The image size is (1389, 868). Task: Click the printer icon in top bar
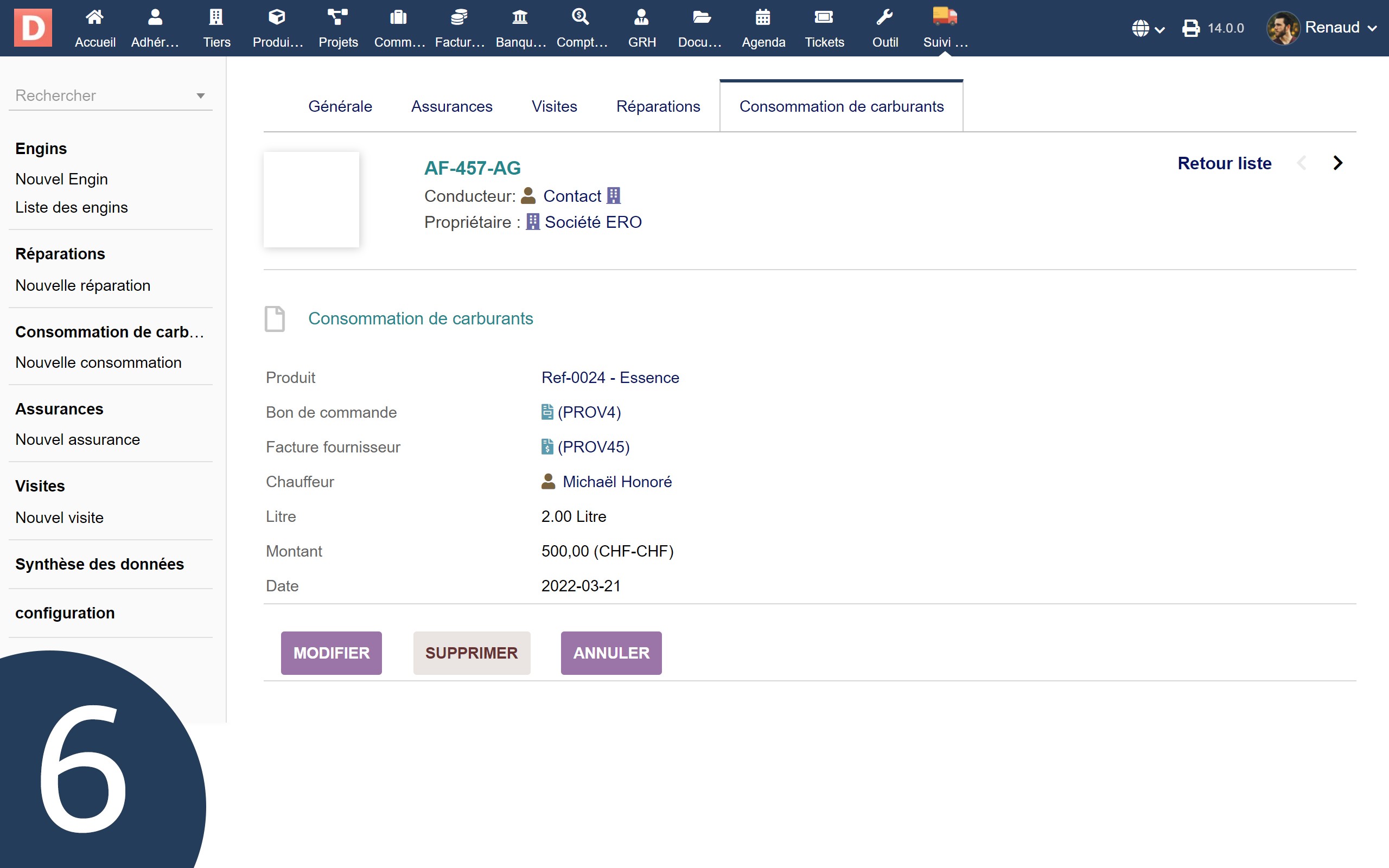(x=1190, y=28)
